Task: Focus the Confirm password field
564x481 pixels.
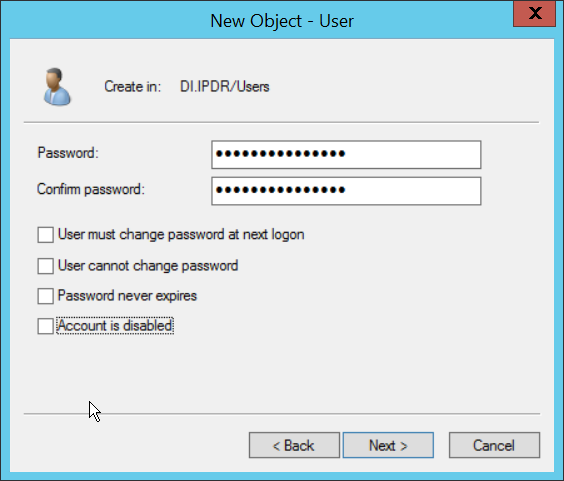Action: point(346,191)
